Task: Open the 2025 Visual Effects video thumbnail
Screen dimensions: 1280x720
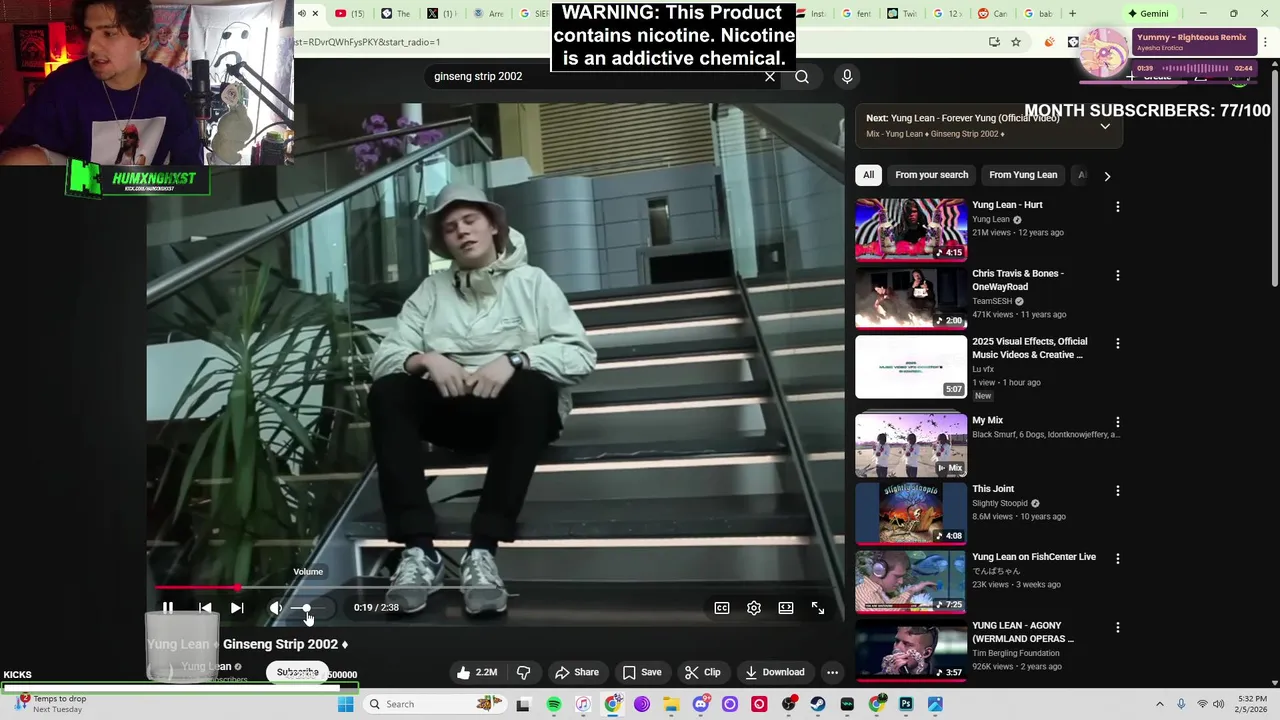Action: 911,366
